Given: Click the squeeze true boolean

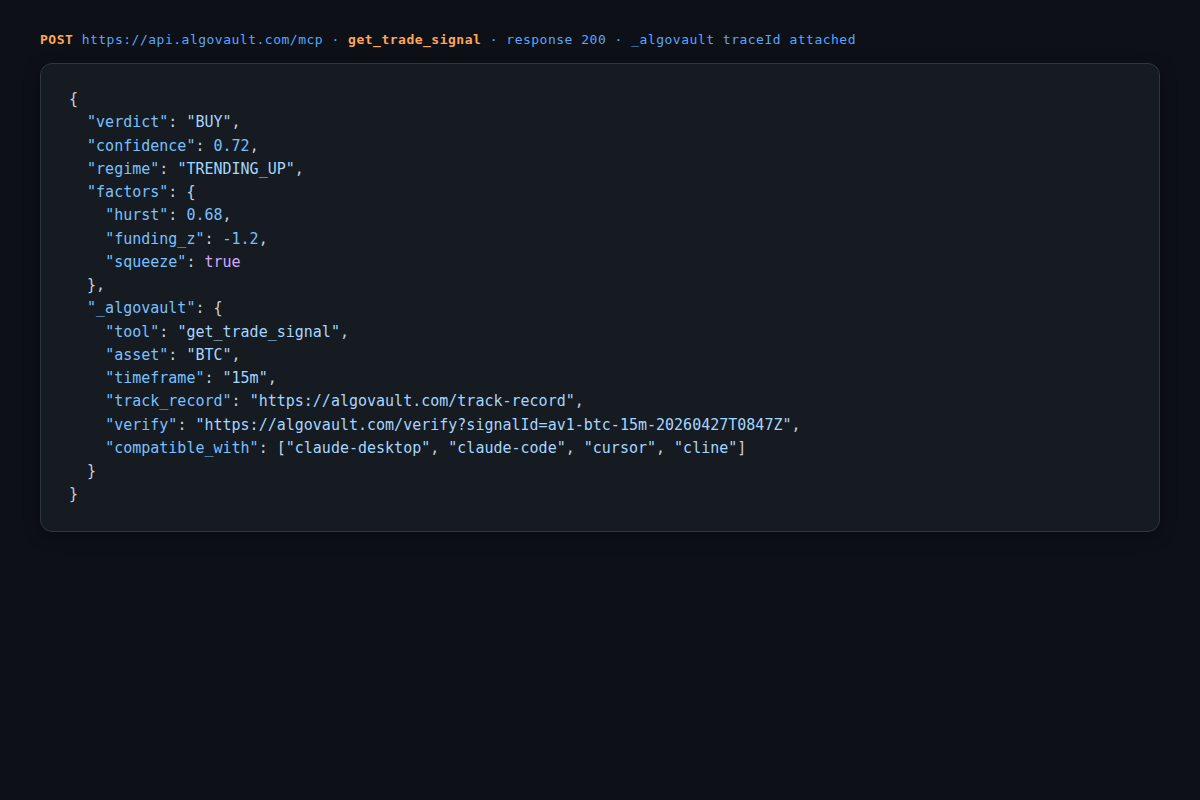Looking at the screenshot, I should (222, 261).
